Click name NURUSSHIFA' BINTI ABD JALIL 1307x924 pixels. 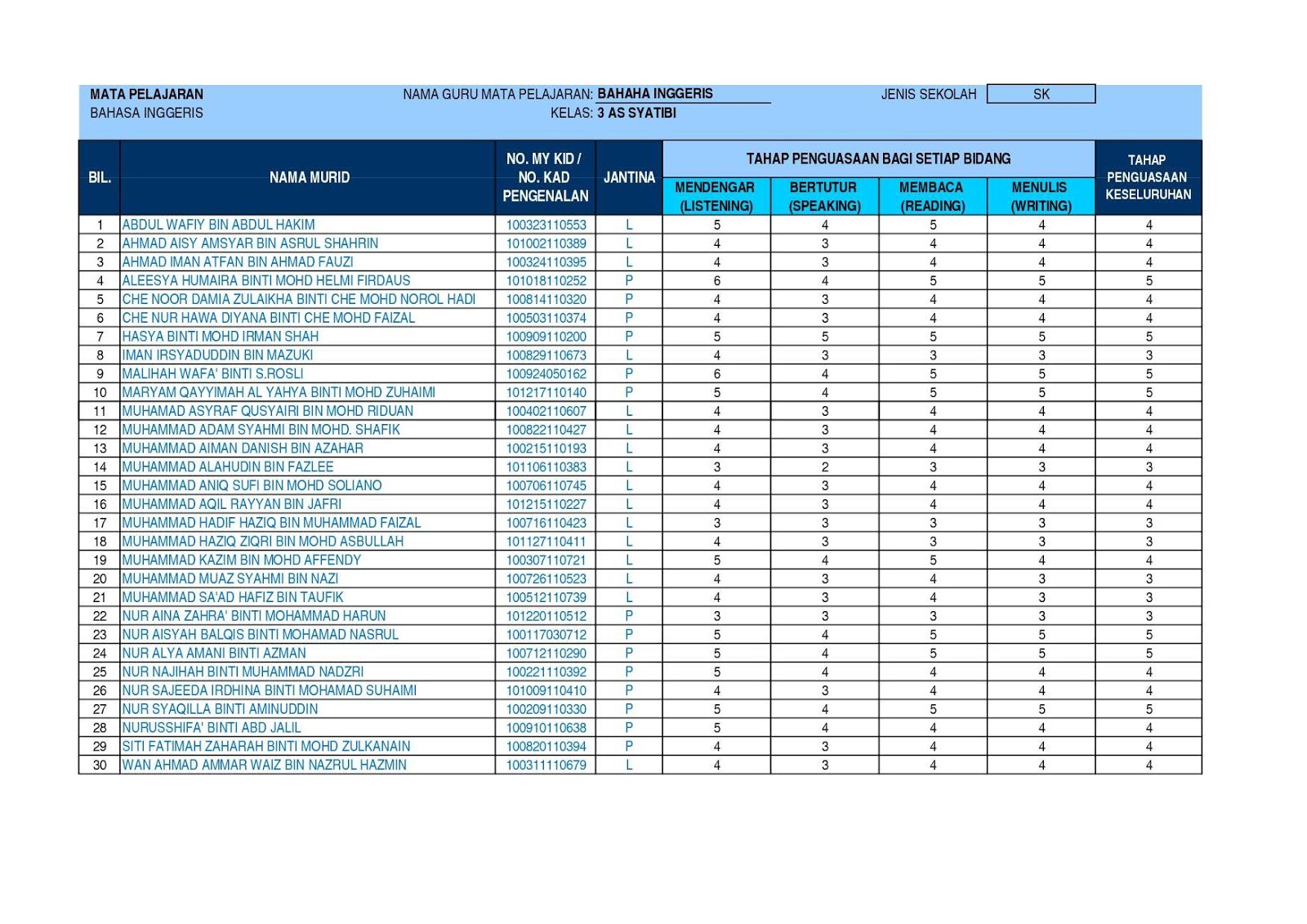pyautogui.click(x=212, y=728)
